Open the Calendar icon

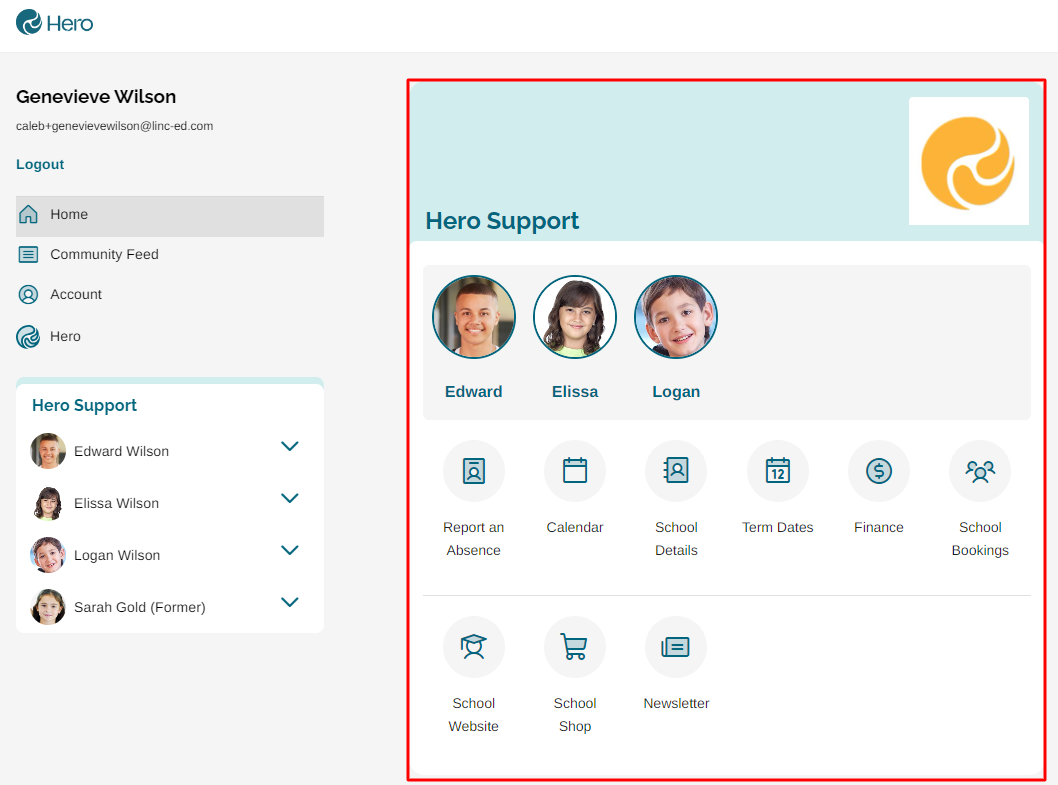point(575,470)
